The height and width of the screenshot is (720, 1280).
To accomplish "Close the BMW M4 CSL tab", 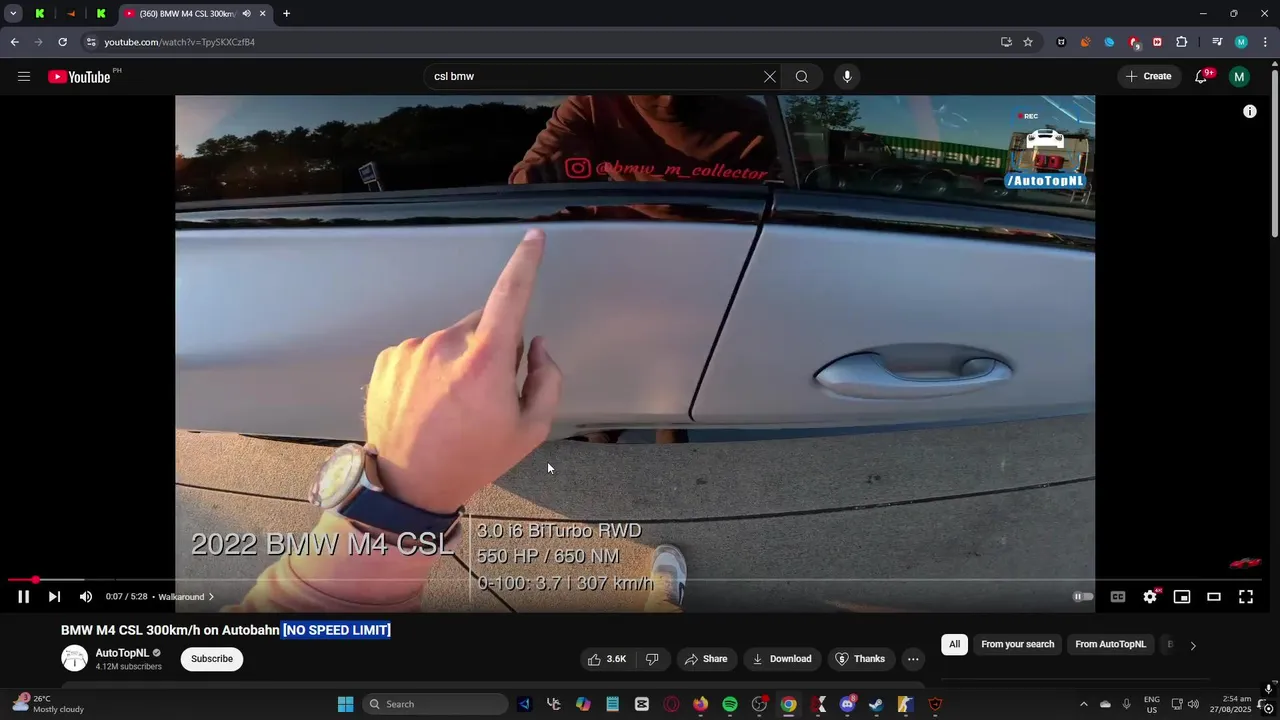I will 263,14.
